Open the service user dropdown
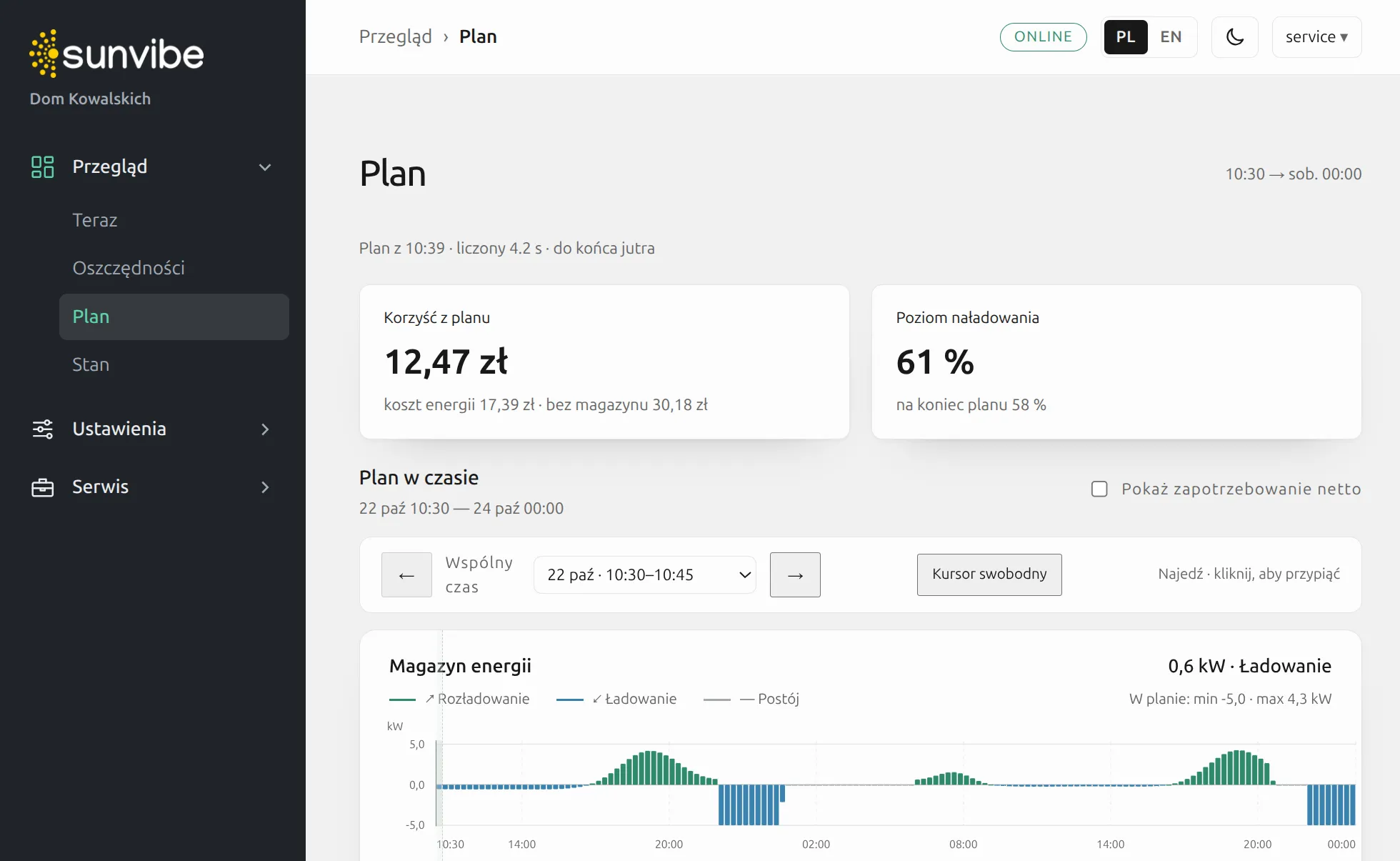Image resolution: width=1400 pixels, height=861 pixels. [1316, 37]
